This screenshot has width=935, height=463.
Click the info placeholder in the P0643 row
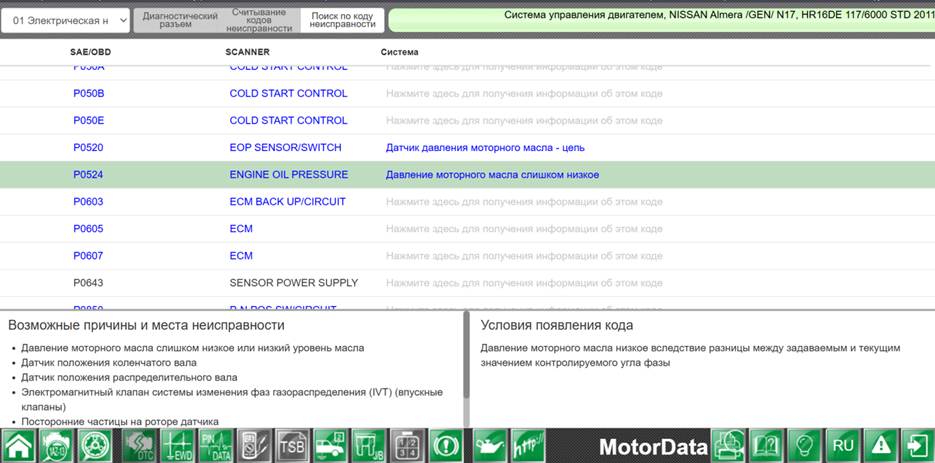524,283
